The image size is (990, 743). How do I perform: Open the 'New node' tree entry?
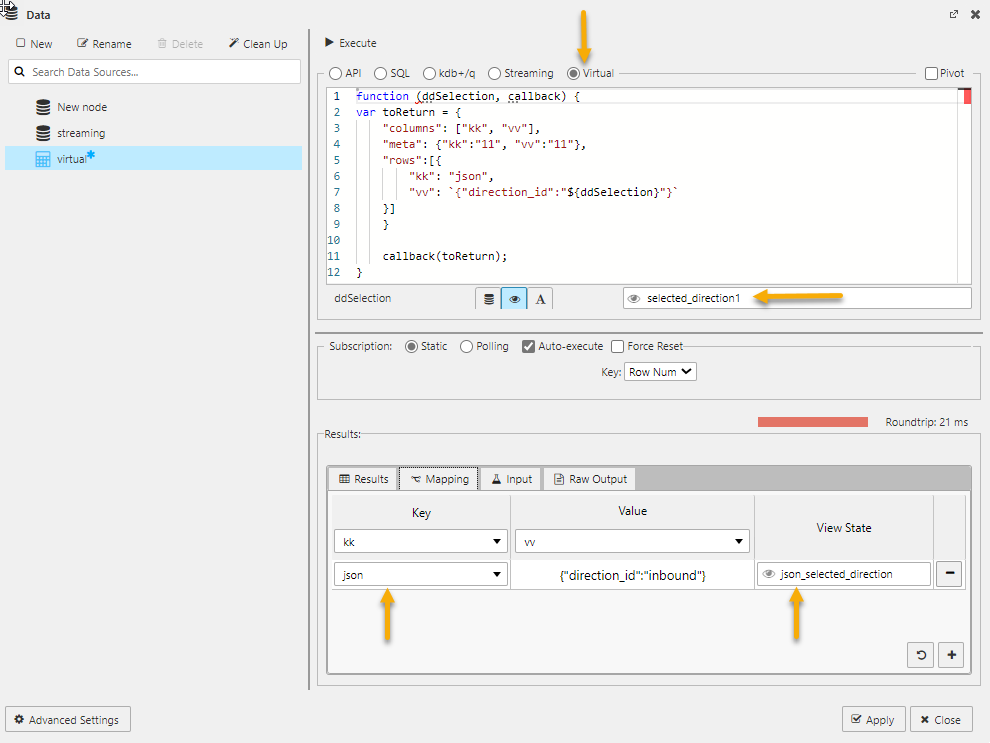click(82, 107)
